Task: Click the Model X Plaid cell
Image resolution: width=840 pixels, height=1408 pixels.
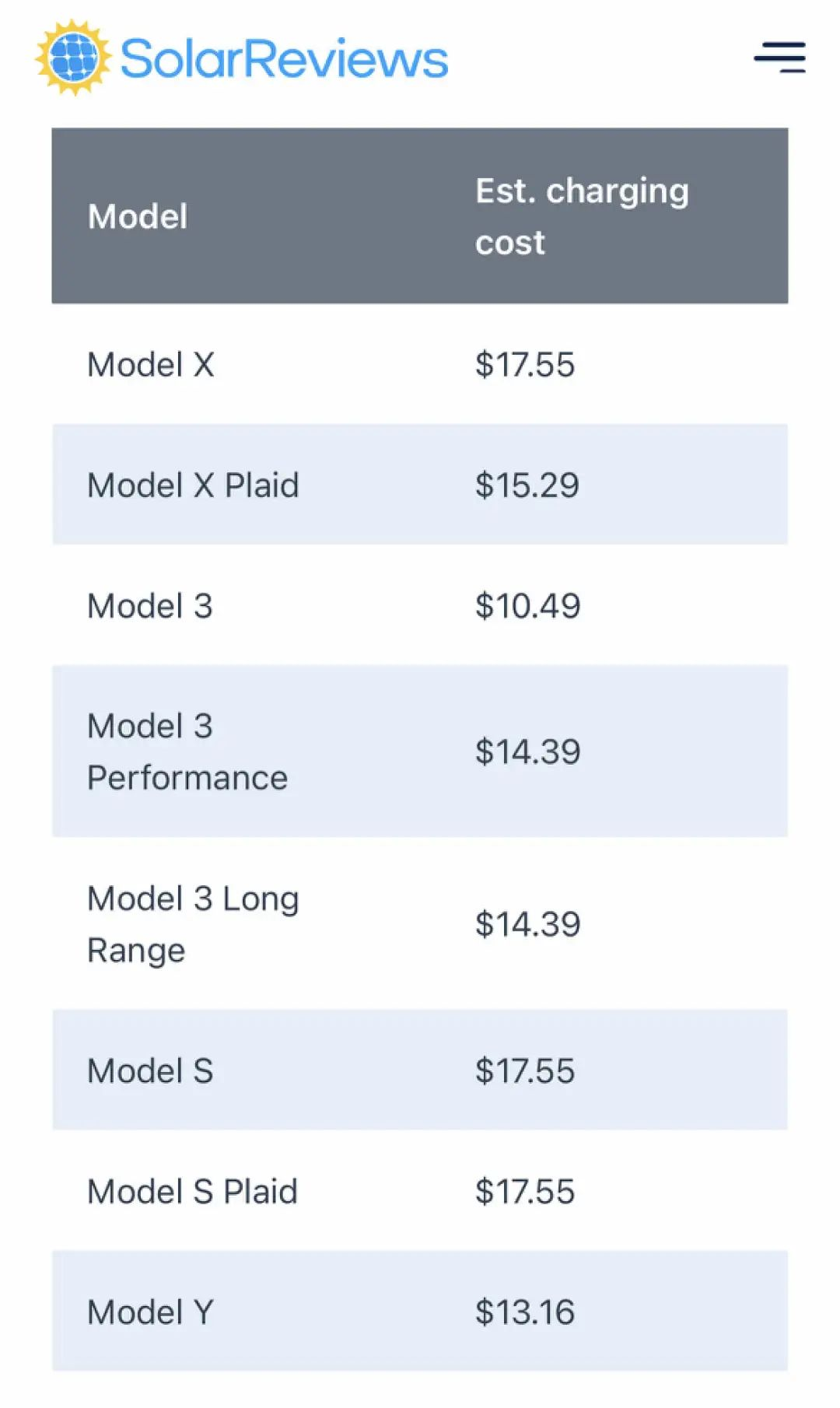Action: [193, 485]
